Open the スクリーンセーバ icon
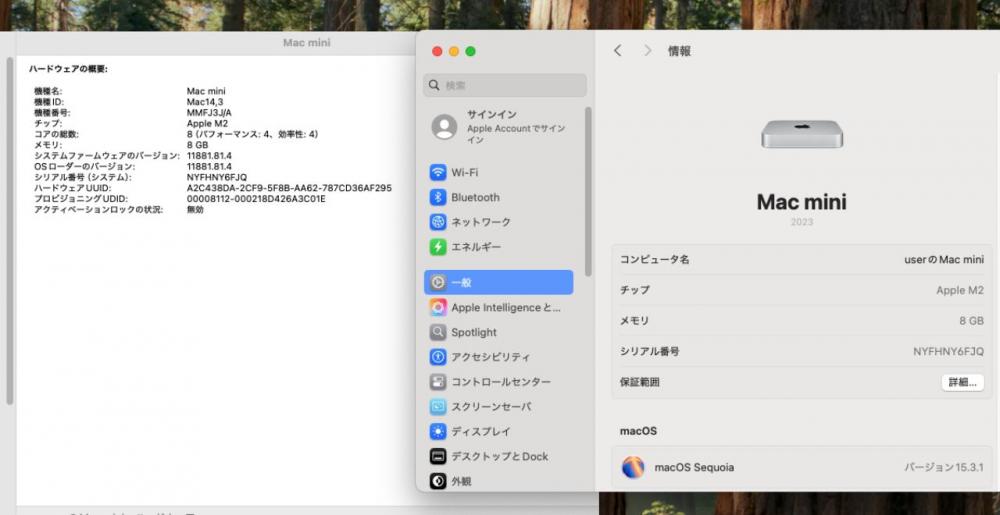 click(438, 407)
